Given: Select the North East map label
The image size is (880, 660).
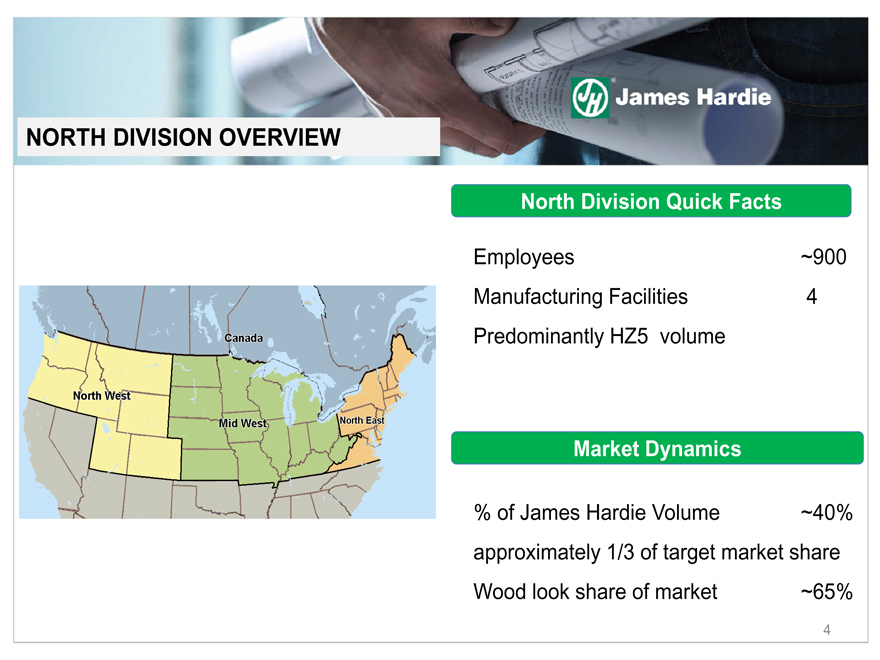Looking at the screenshot, I should [361, 420].
